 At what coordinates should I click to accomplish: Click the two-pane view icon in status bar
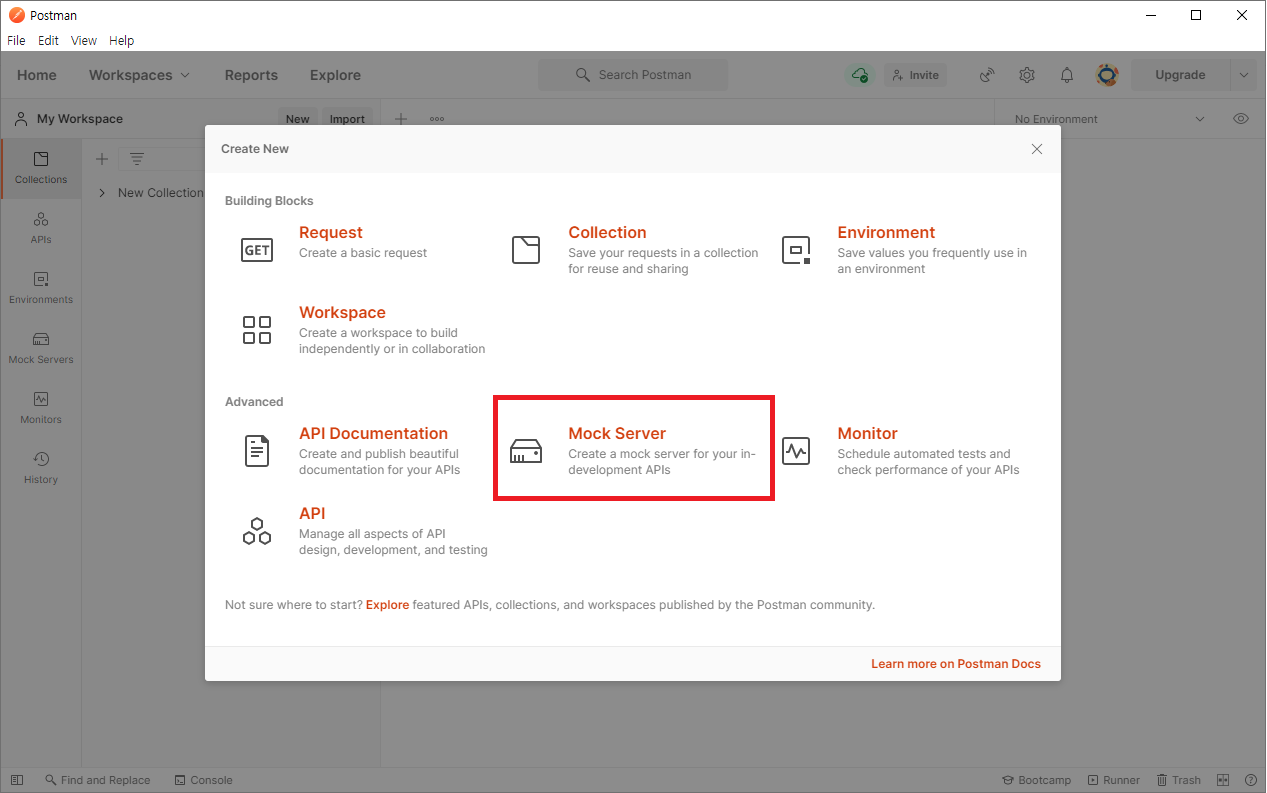coord(1223,780)
